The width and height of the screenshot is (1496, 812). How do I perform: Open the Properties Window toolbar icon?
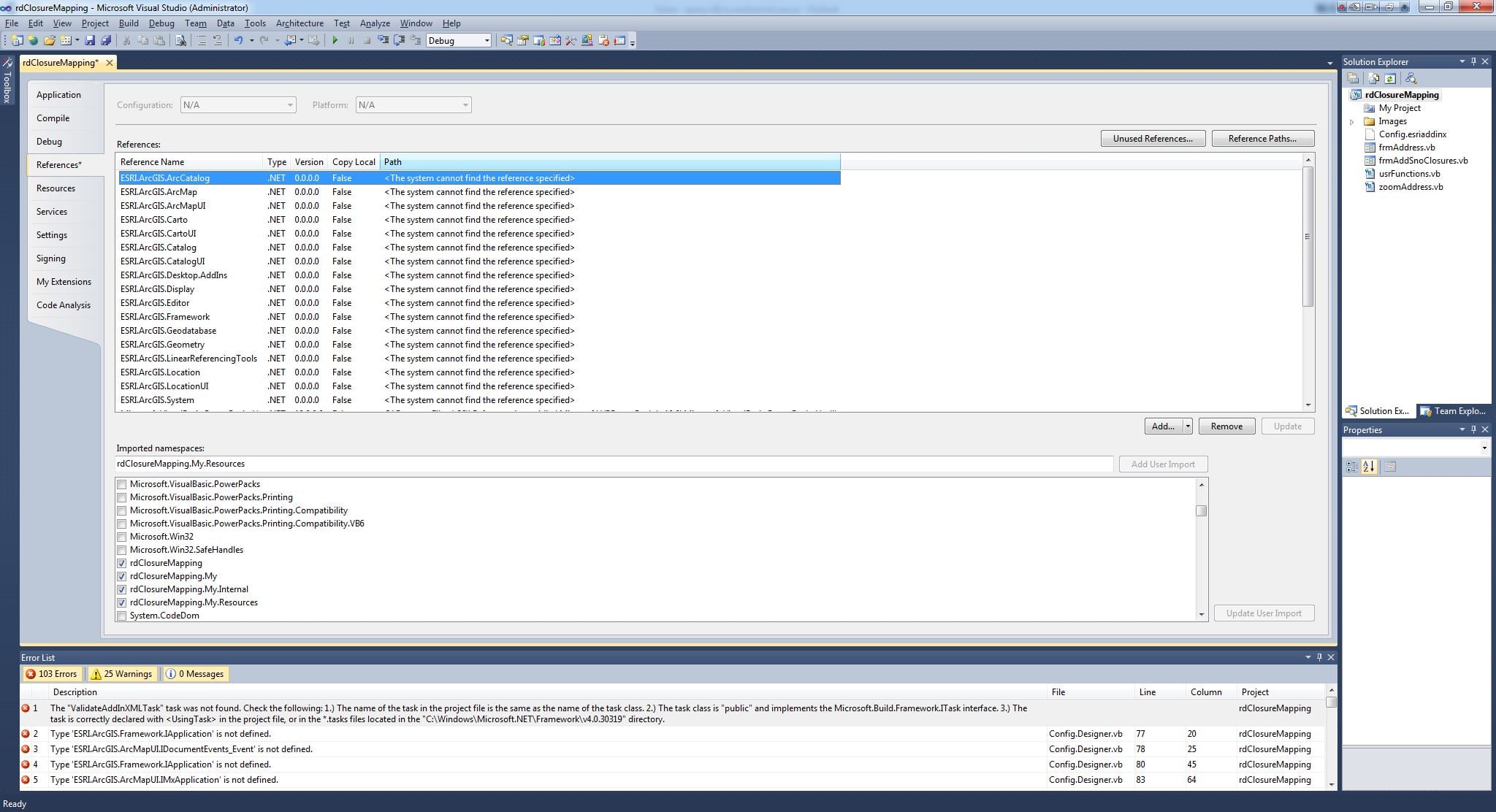click(523, 41)
